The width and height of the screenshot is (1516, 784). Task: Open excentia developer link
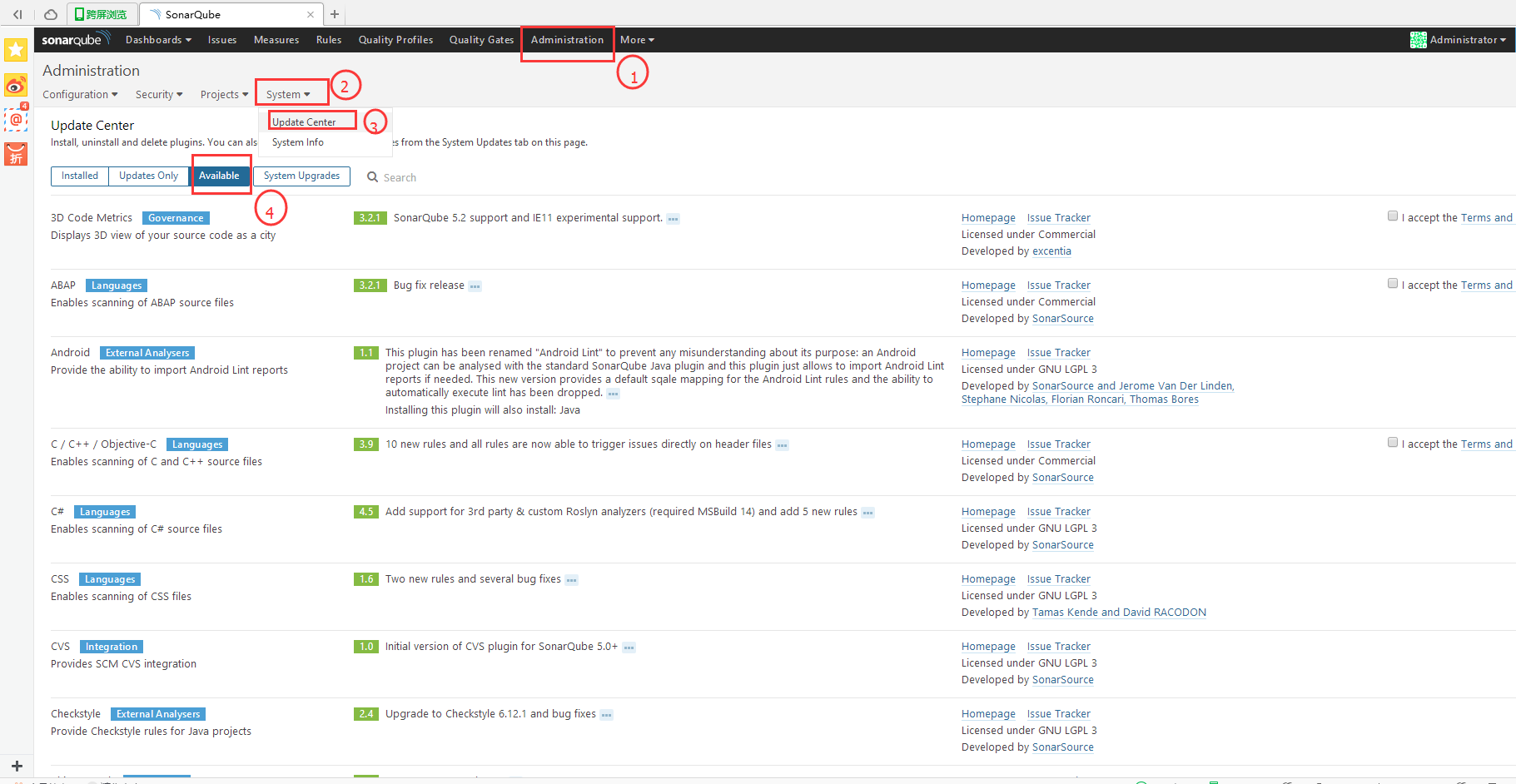tap(1051, 251)
